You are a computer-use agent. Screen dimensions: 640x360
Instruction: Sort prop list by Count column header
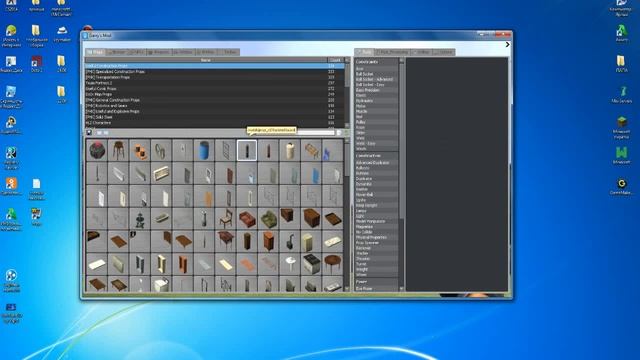[336, 60]
